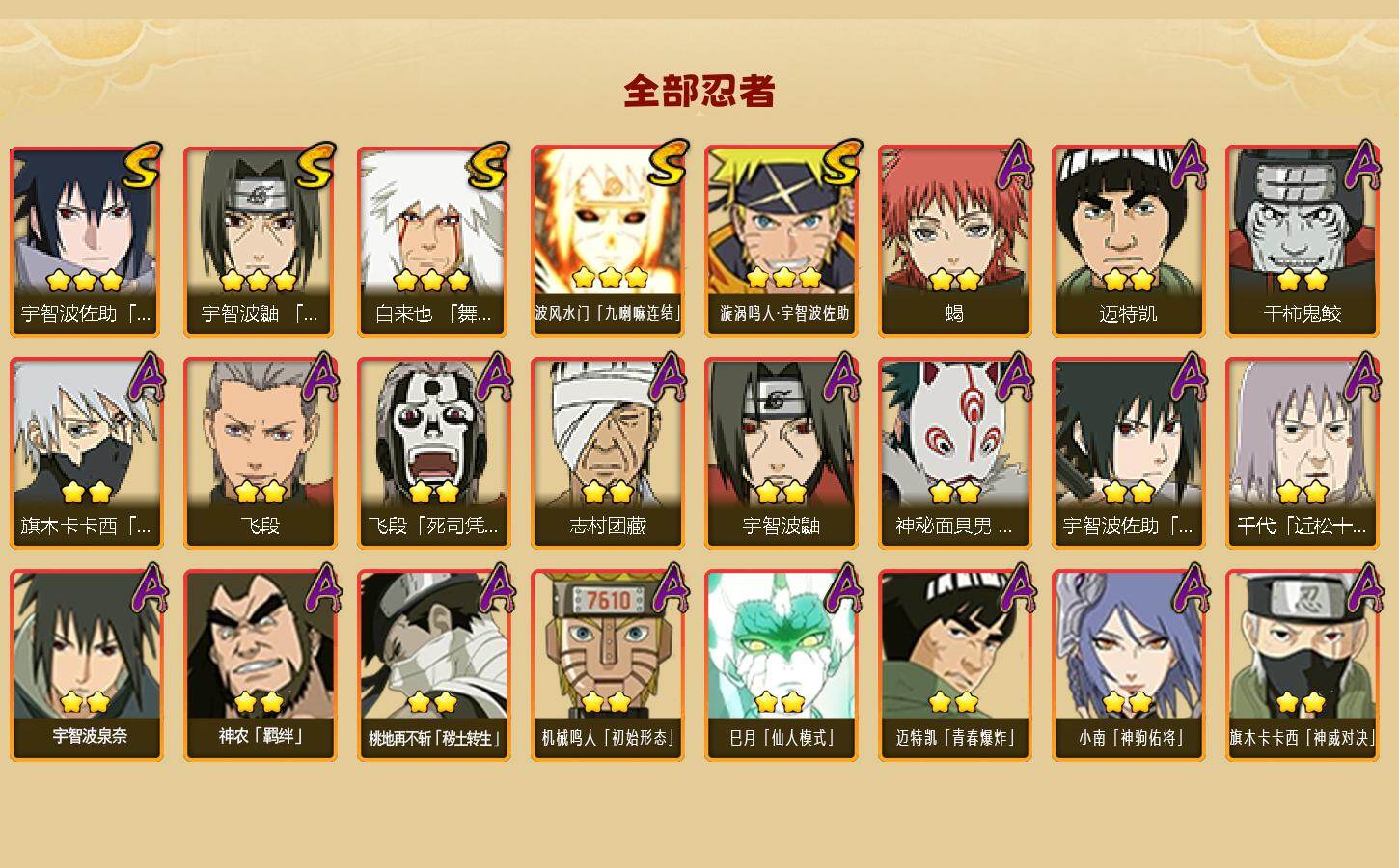1399x868 pixels.
Task: Pick the 宇智波泉奈 ninja card
Action: [86, 665]
